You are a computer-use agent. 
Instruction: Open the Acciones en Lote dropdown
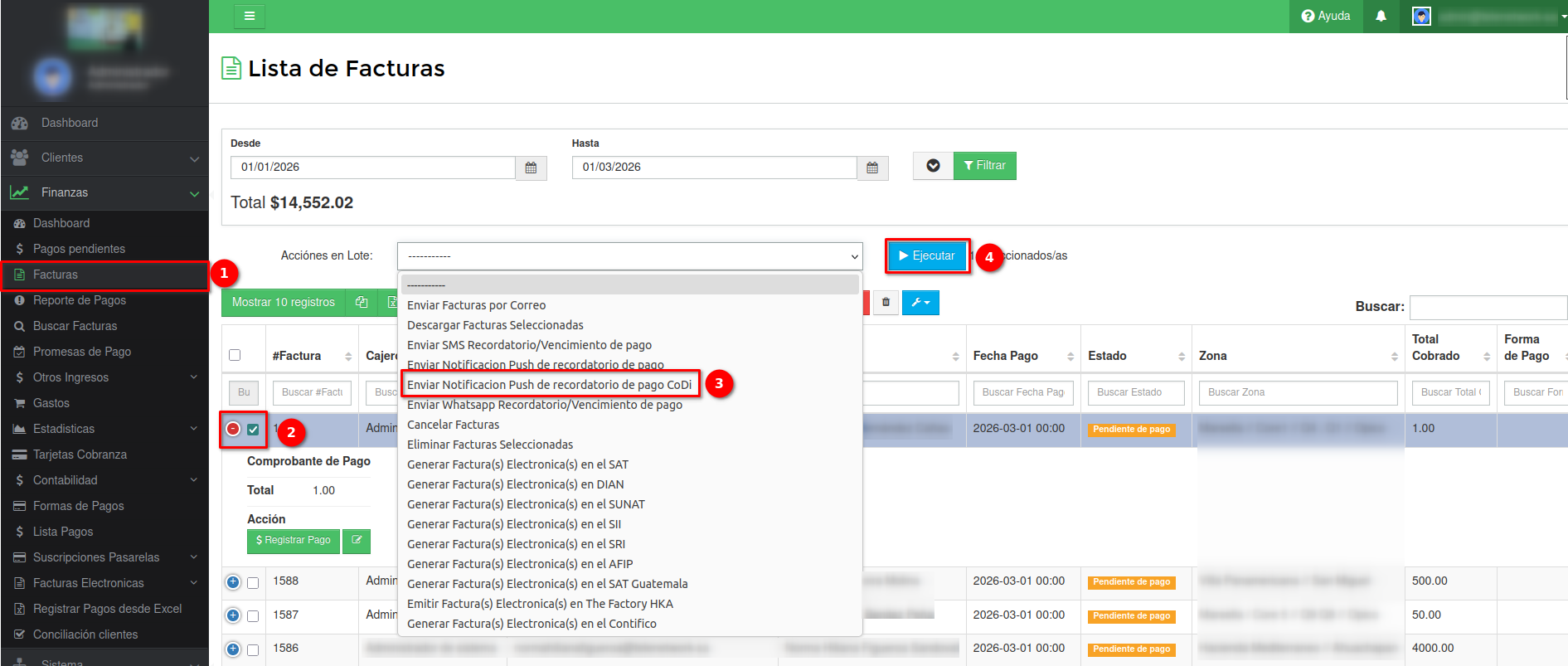(629, 256)
